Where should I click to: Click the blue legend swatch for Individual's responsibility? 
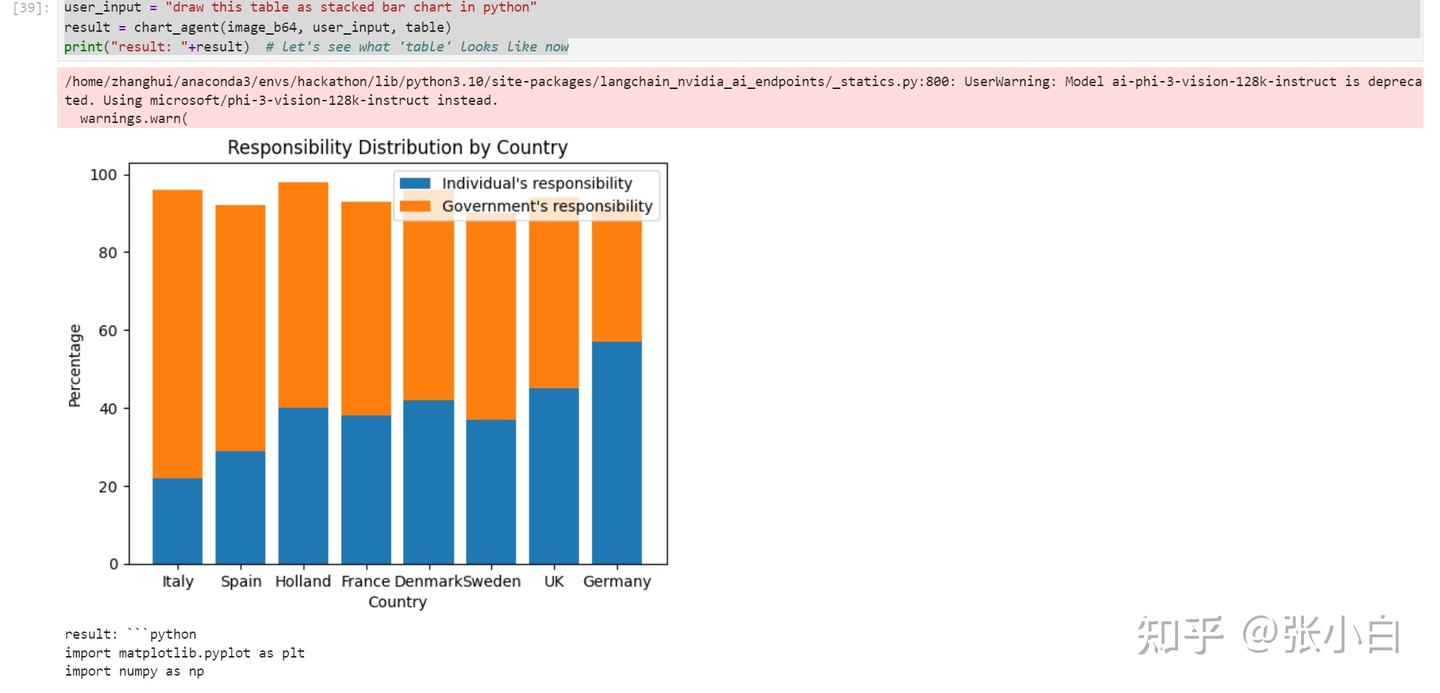click(x=415, y=184)
